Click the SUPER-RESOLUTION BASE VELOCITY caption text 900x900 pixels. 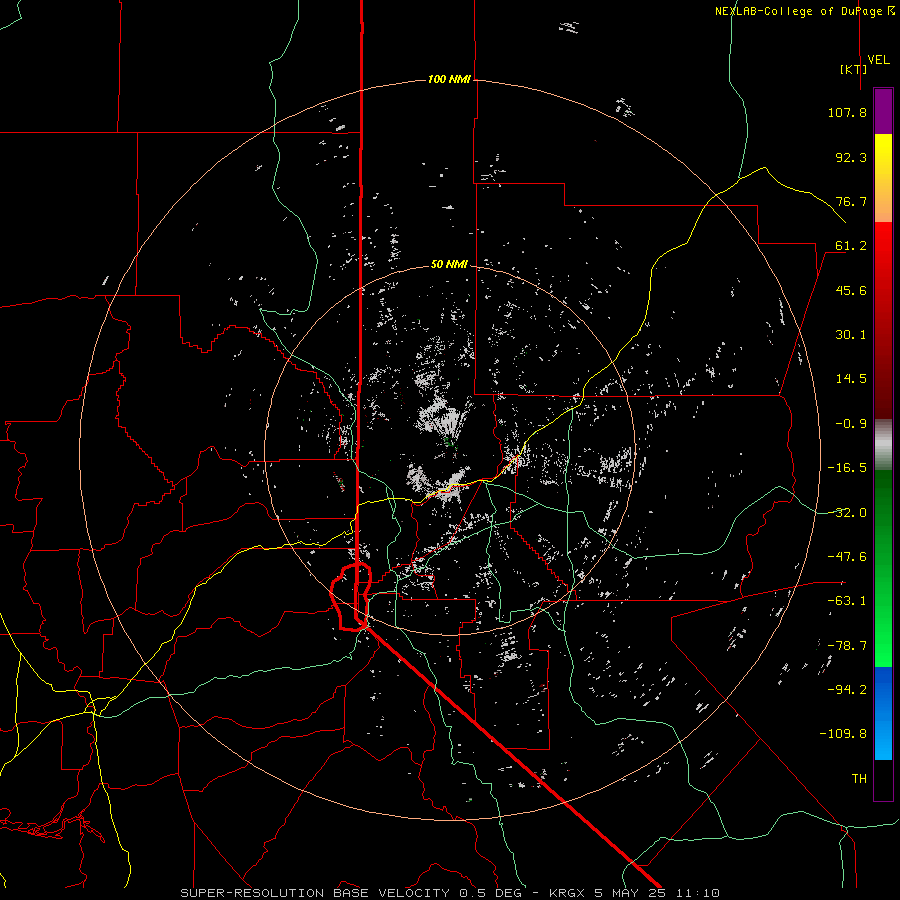coord(315,893)
